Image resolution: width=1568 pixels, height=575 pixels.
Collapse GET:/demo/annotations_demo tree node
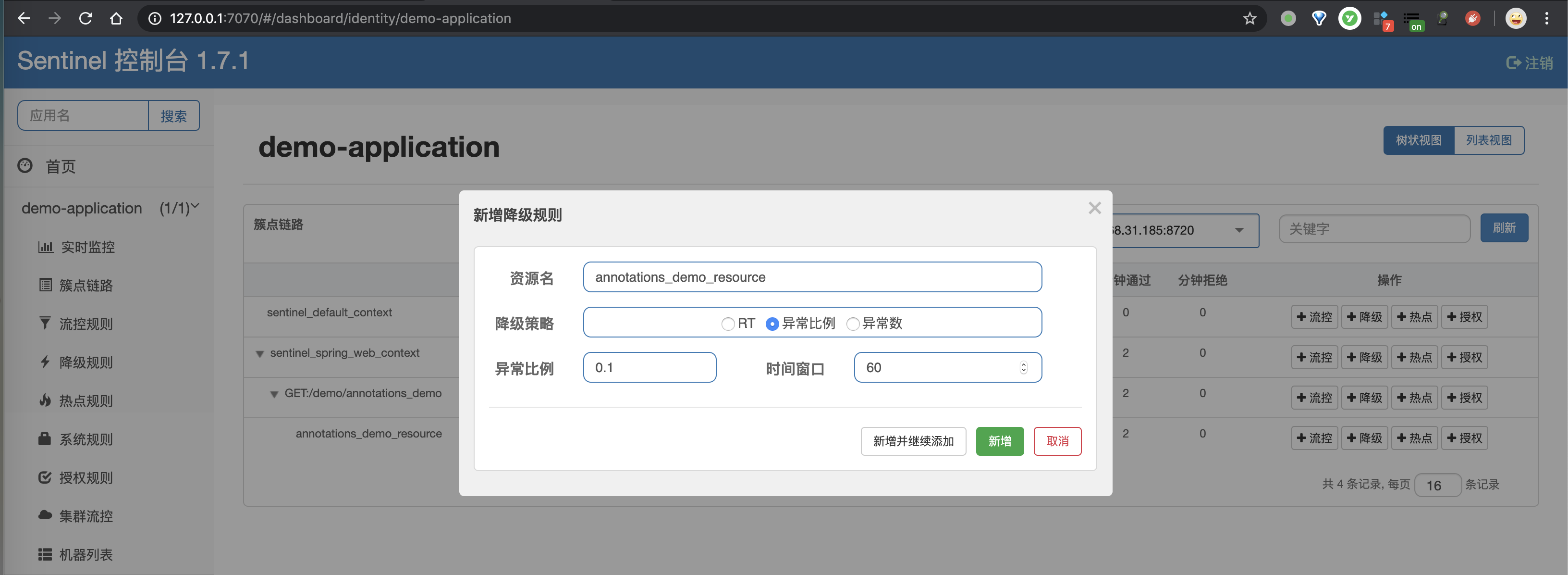tap(274, 394)
